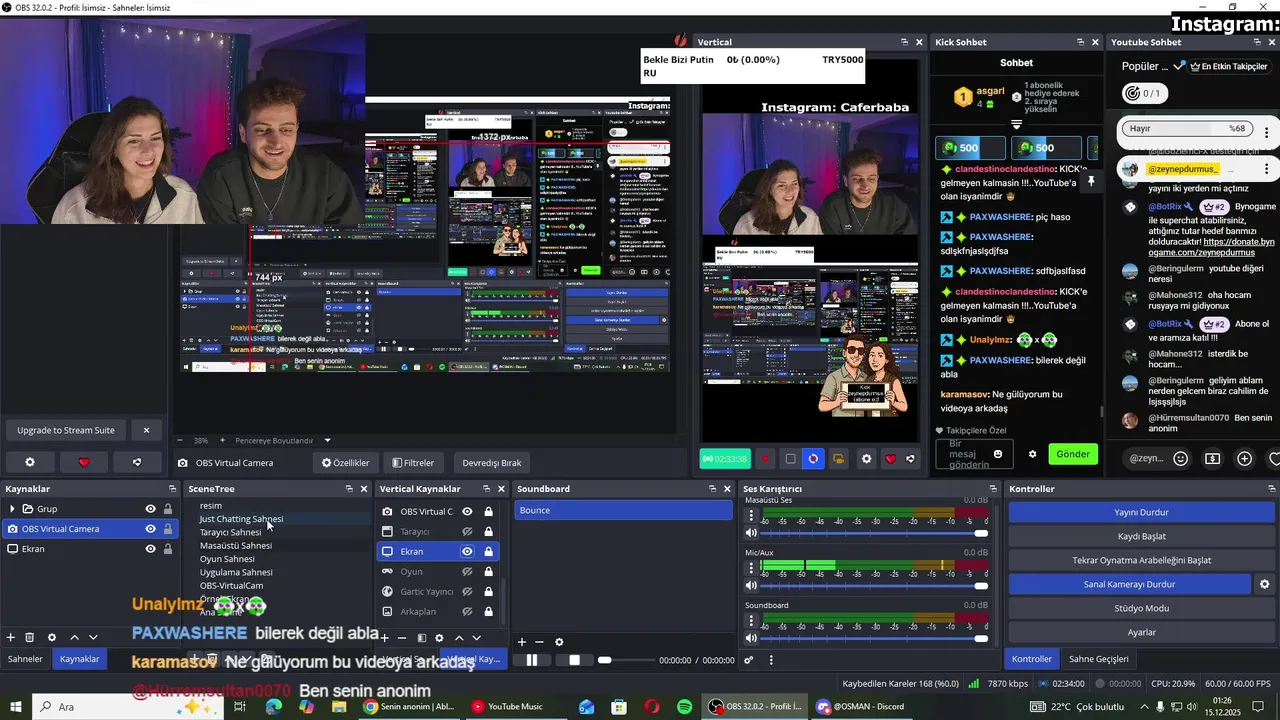The width and height of the screenshot is (1280, 720).
Task: Open Mic/Aux three-dot options menu
Action: click(x=752, y=567)
